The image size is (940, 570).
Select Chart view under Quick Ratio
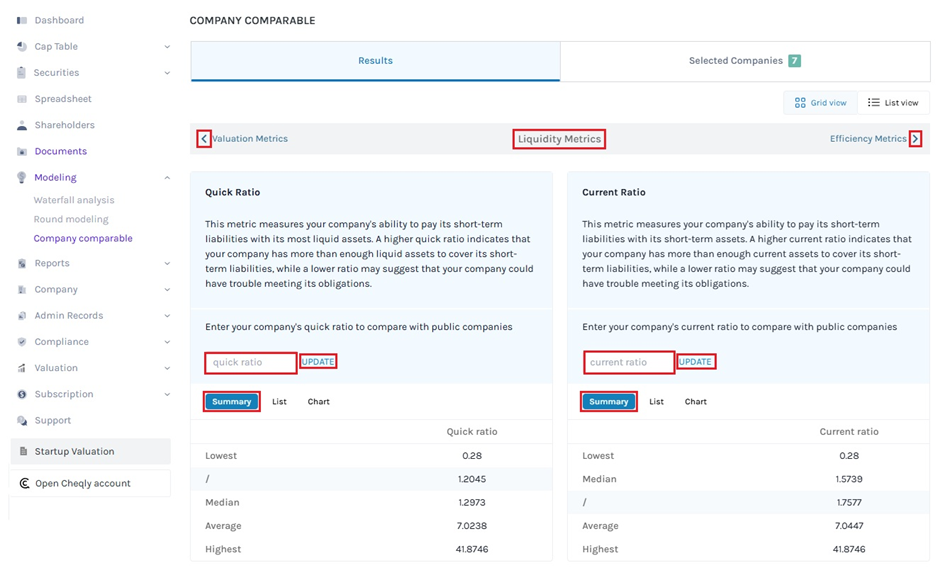pos(318,402)
